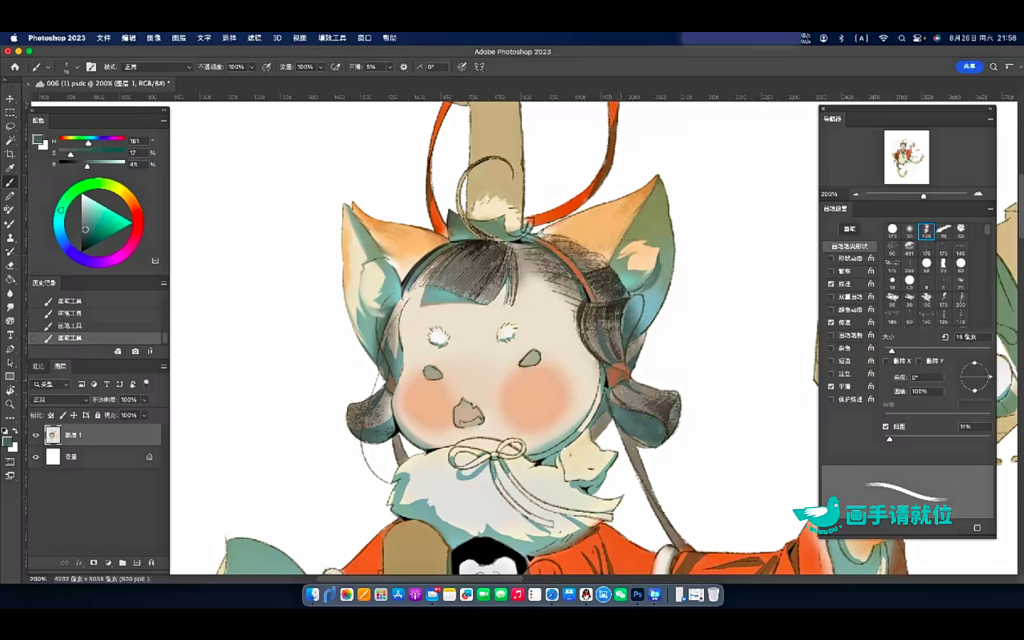Select the Move tool in the toolbox
The image size is (1024, 640).
(10, 99)
